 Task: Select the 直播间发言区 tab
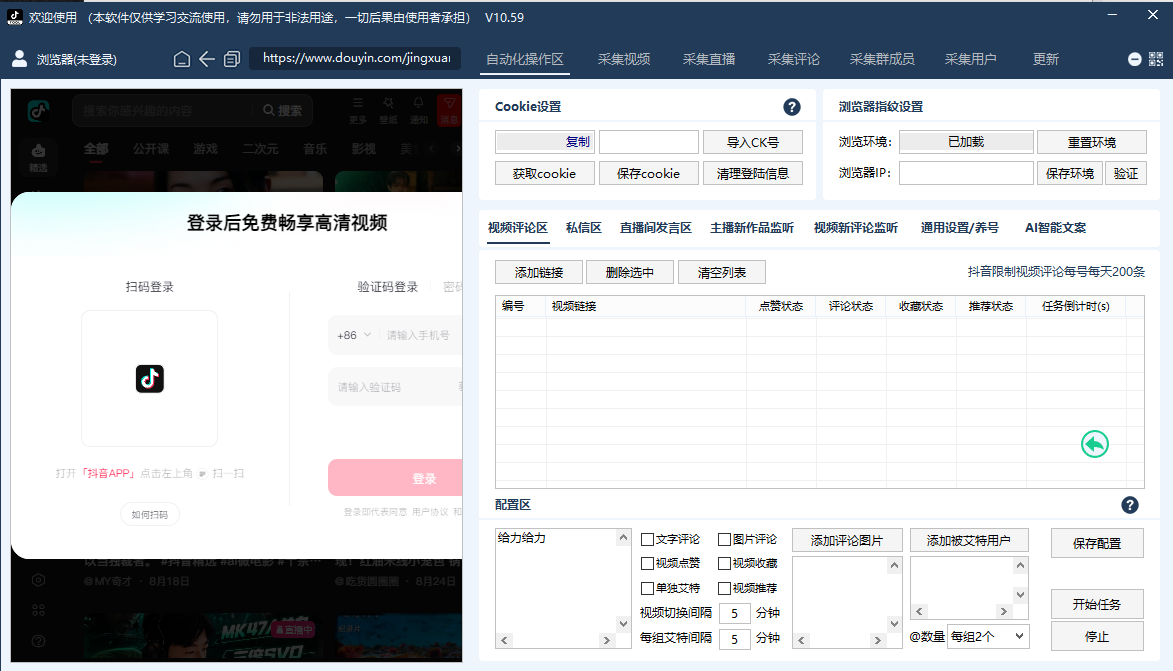655,227
